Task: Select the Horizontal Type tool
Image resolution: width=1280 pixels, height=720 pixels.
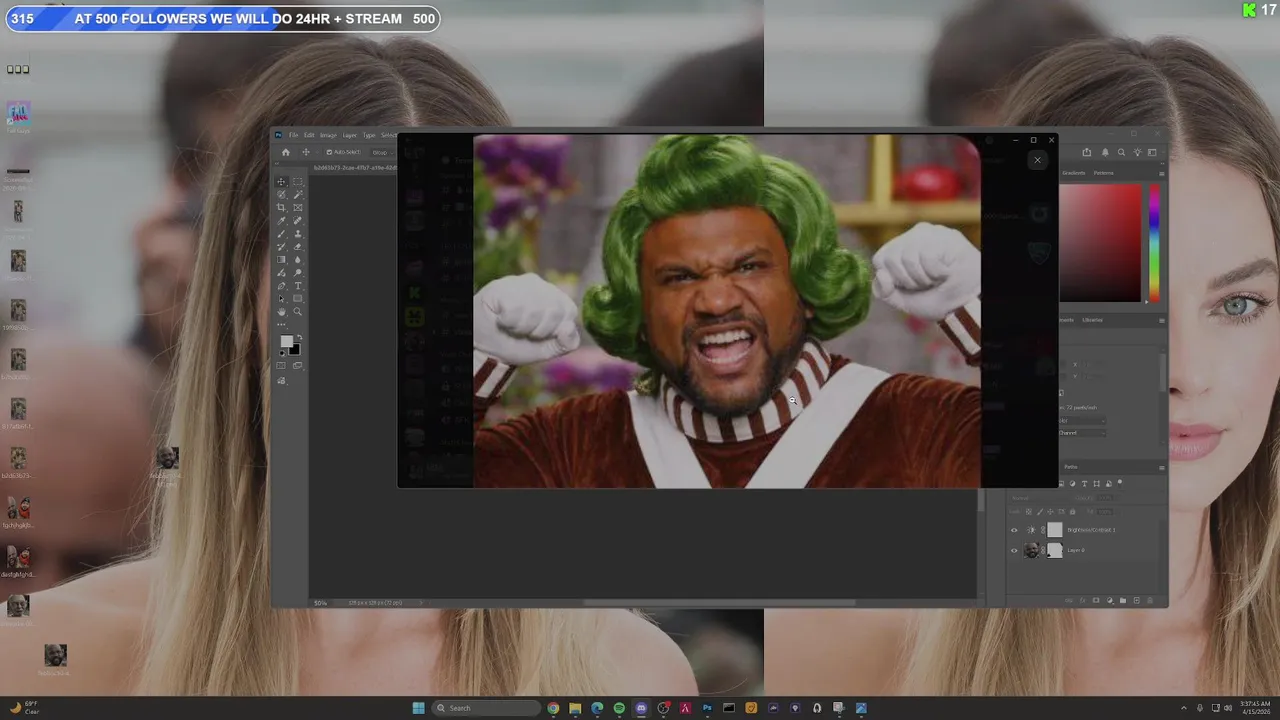Action: click(x=298, y=286)
